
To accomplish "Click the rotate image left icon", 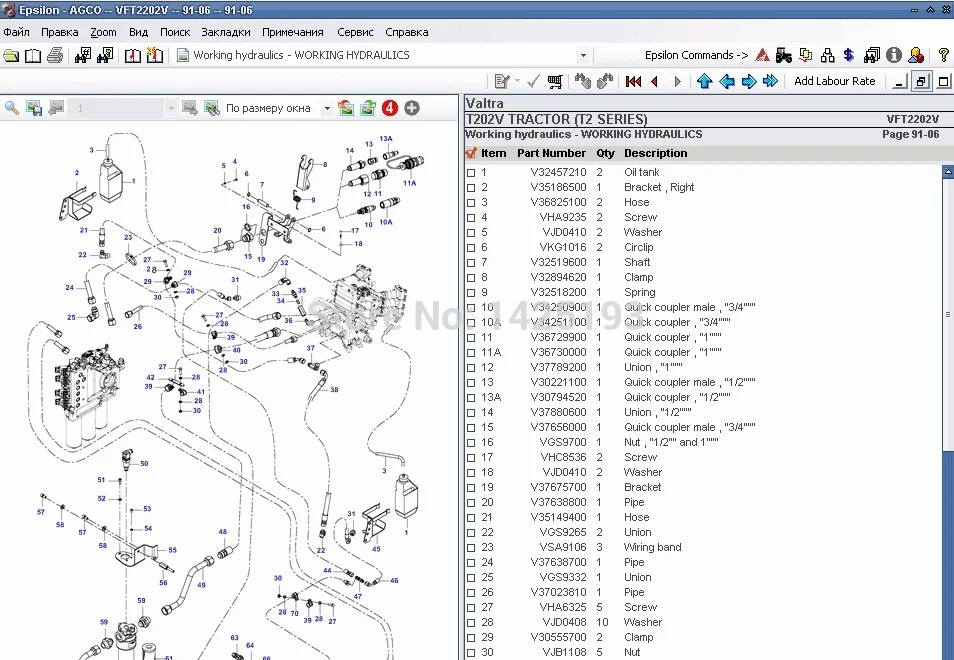I will (346, 108).
